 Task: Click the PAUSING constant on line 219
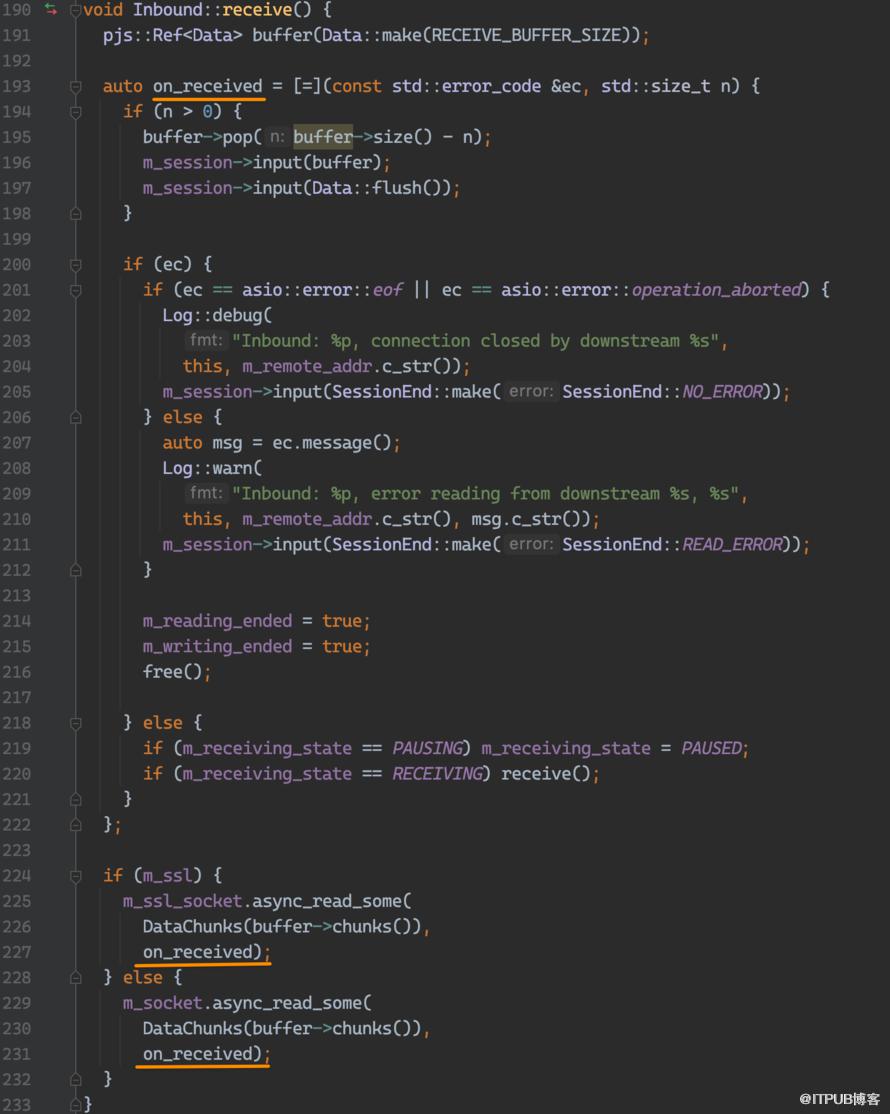[x=428, y=748]
